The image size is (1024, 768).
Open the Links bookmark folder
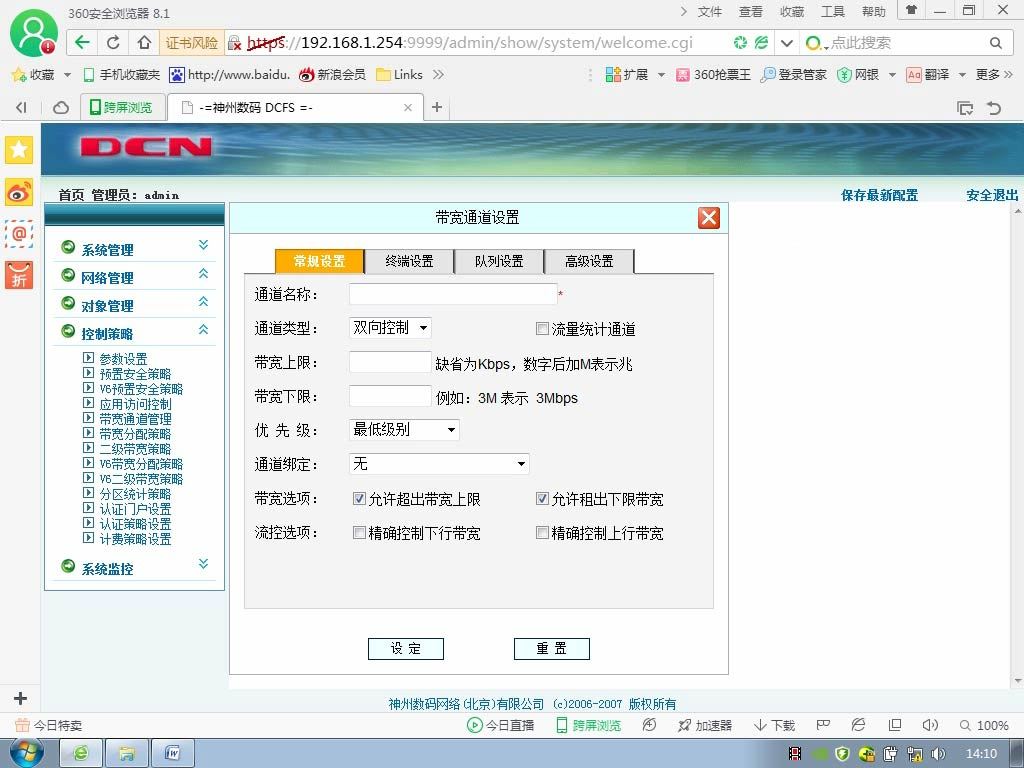tap(400, 74)
